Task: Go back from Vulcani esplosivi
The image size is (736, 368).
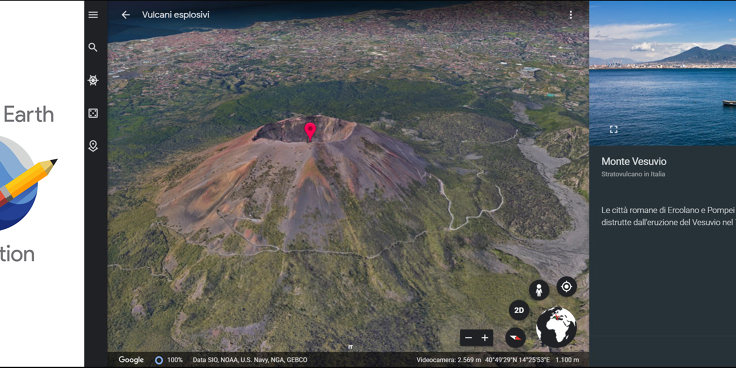Action: pyautogui.click(x=125, y=15)
